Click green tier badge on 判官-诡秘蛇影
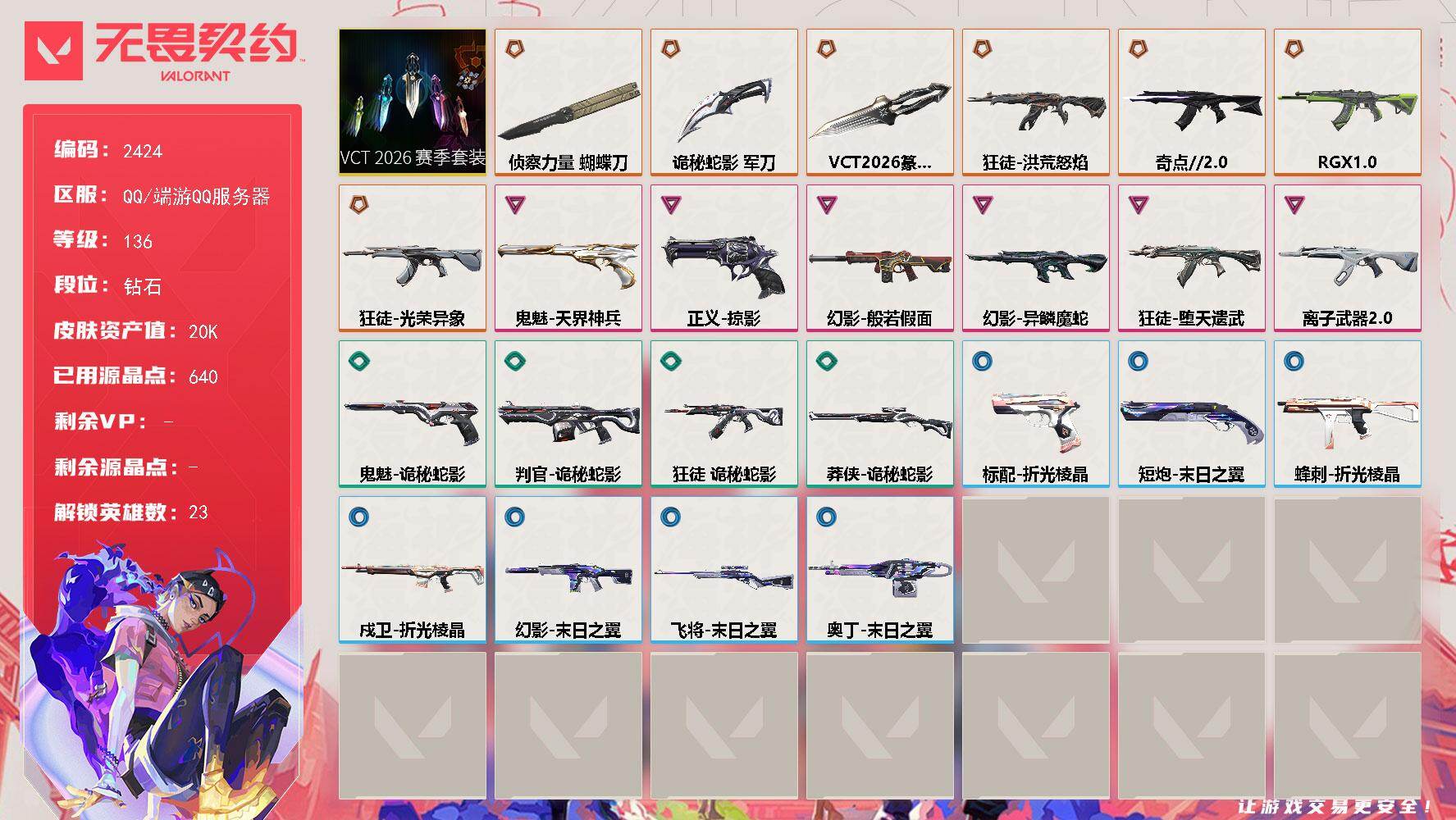This screenshot has height=820, width=1456. pos(514,361)
